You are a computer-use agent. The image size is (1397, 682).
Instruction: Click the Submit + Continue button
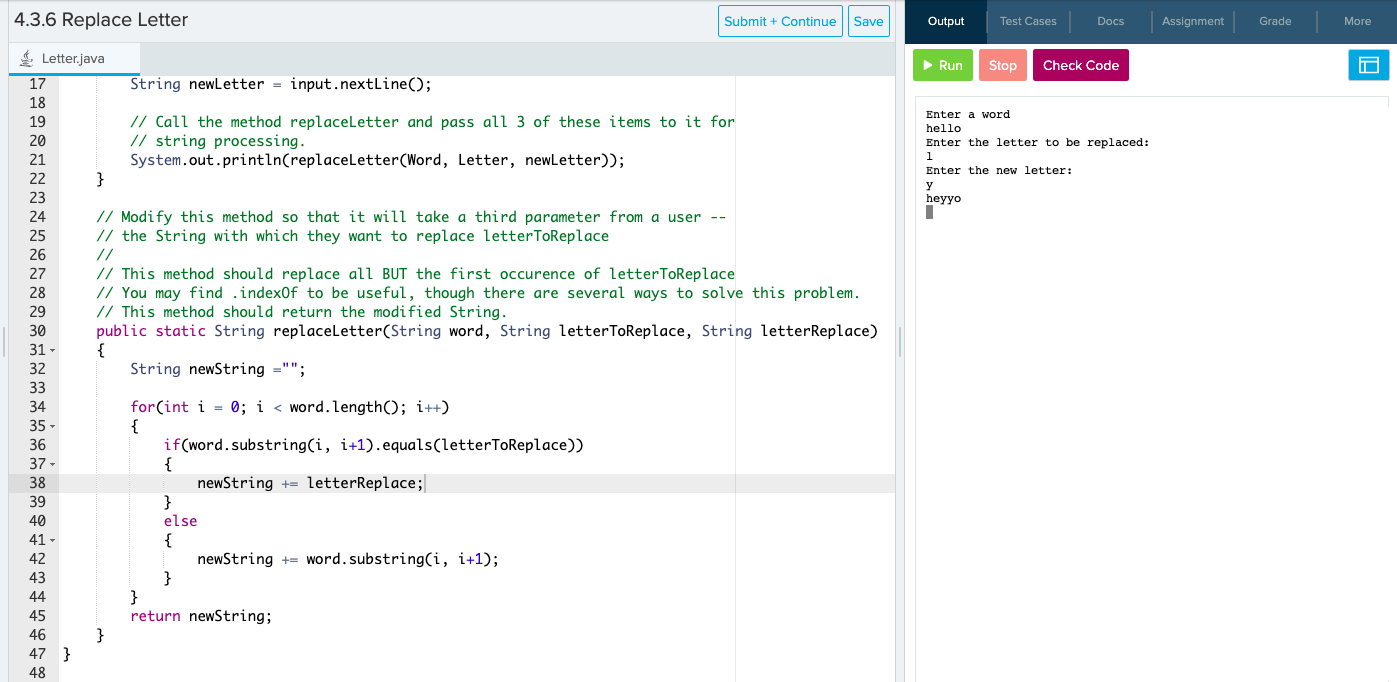780,21
